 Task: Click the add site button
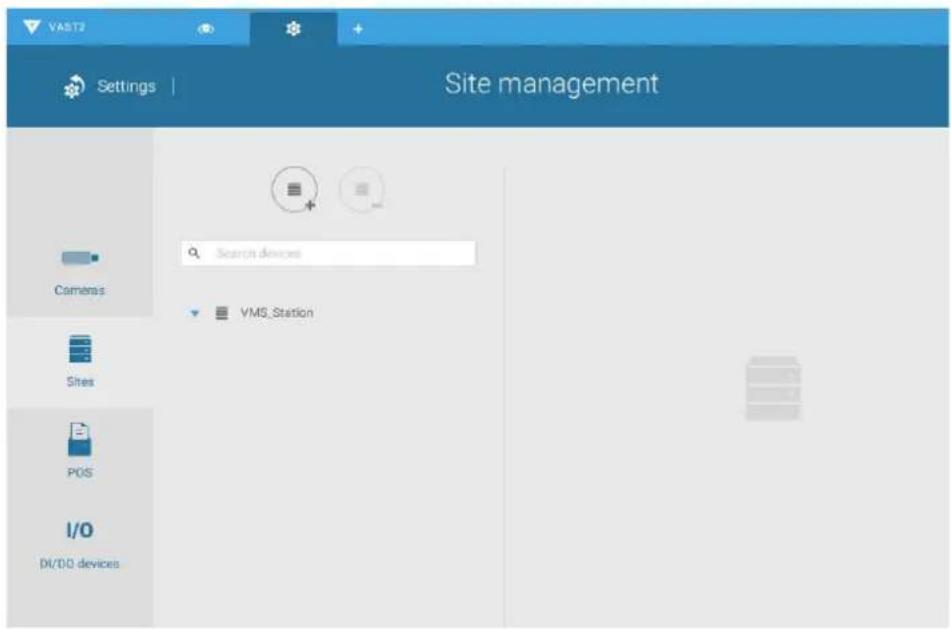295,190
